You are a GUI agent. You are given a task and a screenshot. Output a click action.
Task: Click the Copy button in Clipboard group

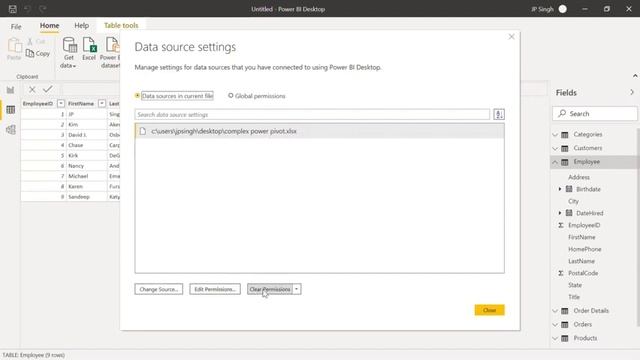pyautogui.click(x=38, y=53)
